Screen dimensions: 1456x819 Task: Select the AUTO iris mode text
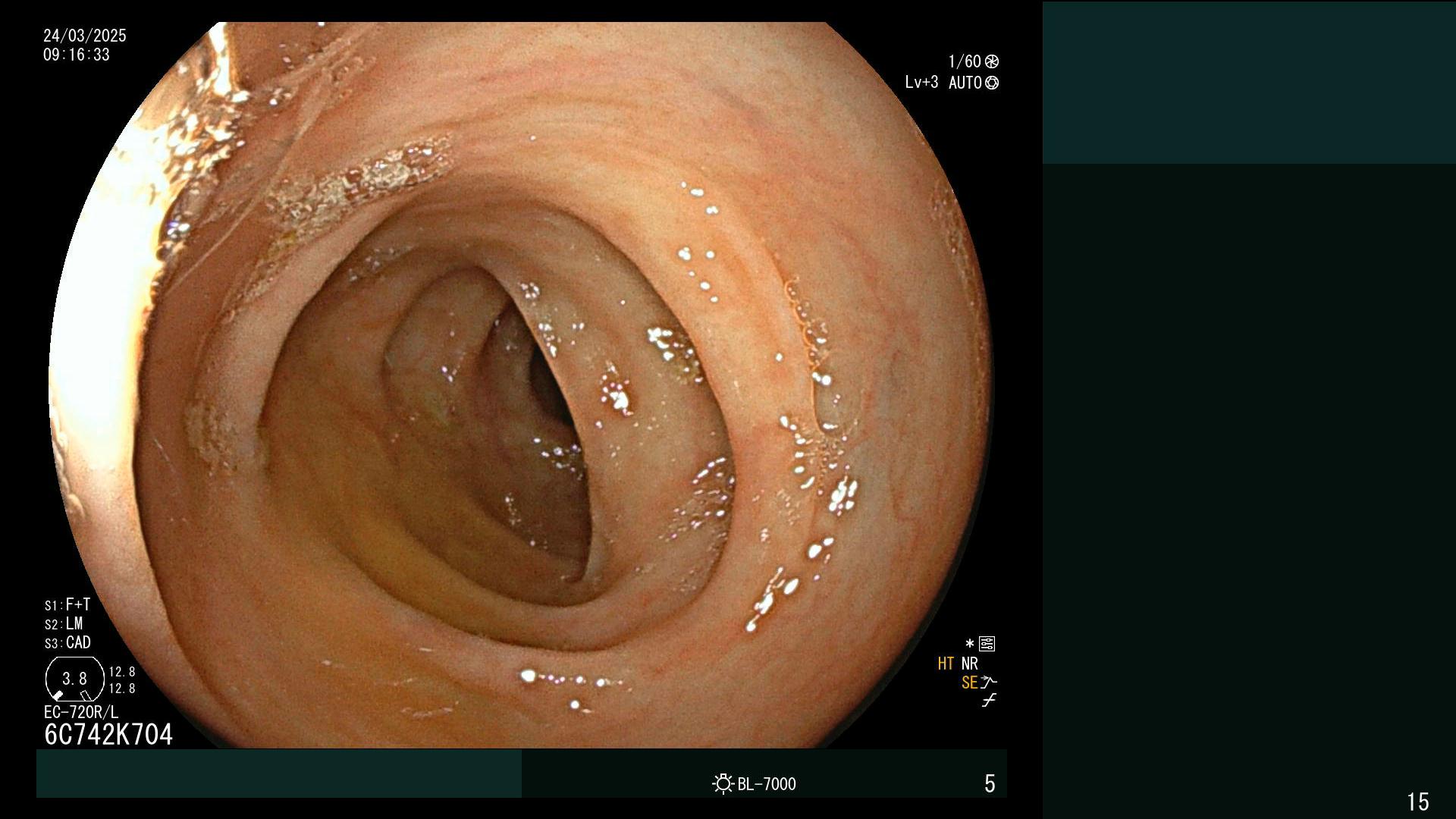click(x=965, y=83)
